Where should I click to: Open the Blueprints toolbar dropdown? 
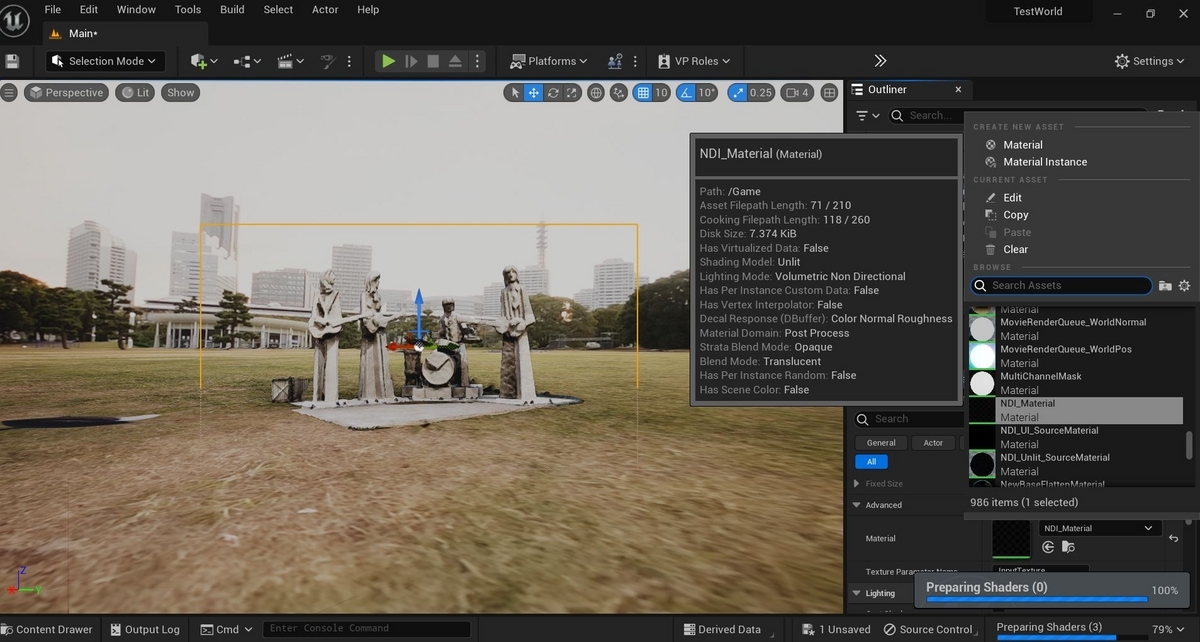coord(247,61)
